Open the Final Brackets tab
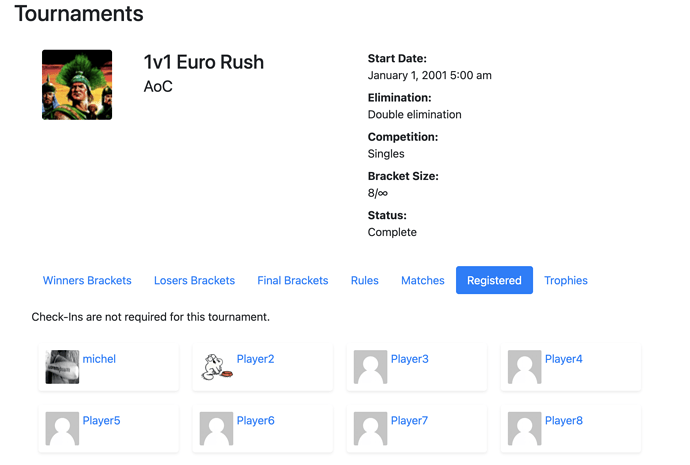 (x=293, y=280)
